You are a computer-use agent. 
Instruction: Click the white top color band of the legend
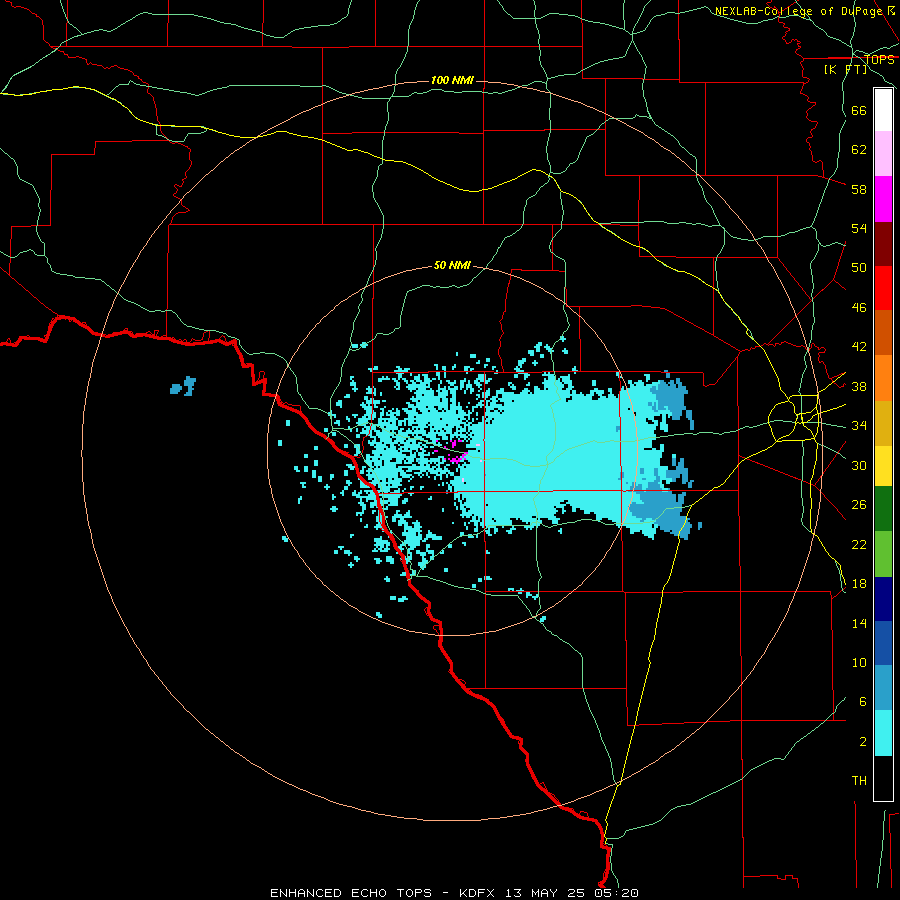[x=883, y=110]
